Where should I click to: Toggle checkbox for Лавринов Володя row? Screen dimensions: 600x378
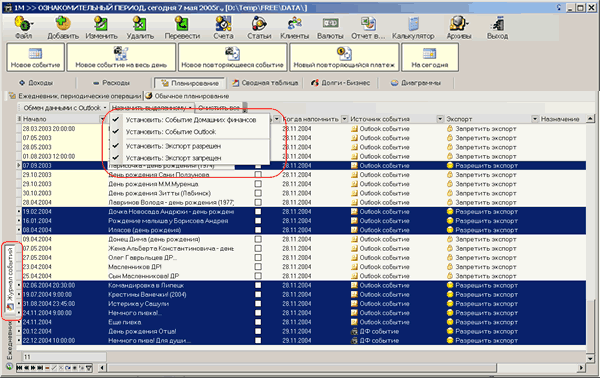tap(258, 202)
